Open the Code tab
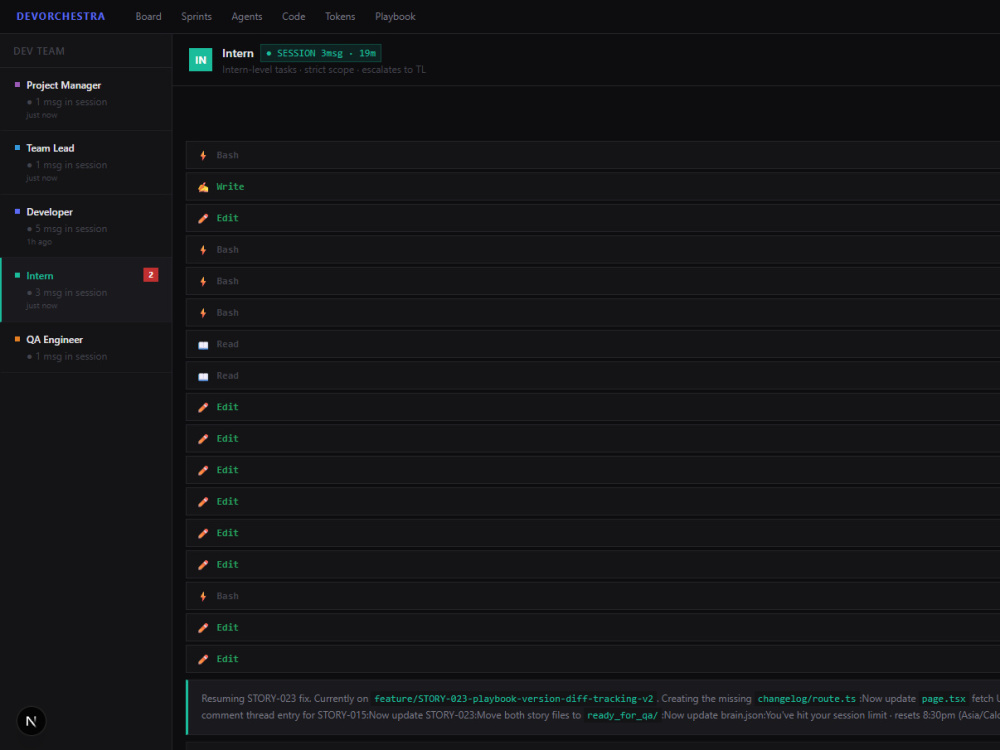1000x750 pixels. pyautogui.click(x=293, y=17)
